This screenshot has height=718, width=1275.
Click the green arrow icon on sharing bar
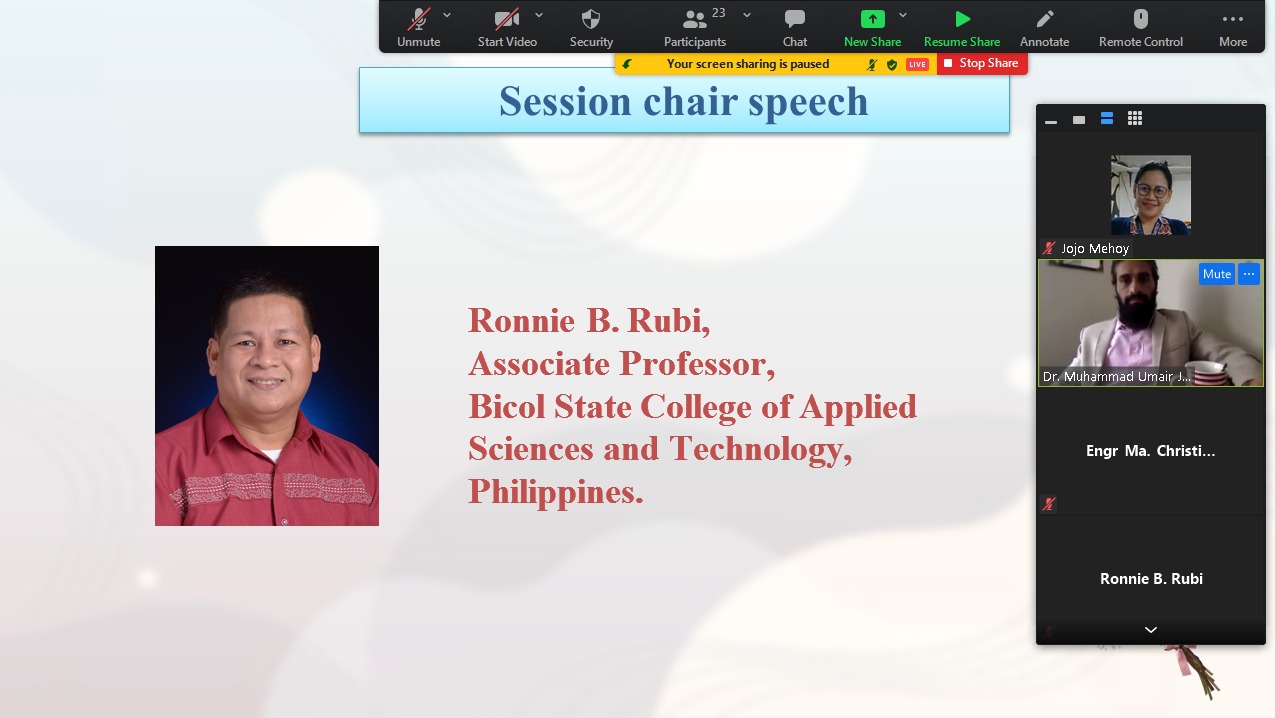627,64
